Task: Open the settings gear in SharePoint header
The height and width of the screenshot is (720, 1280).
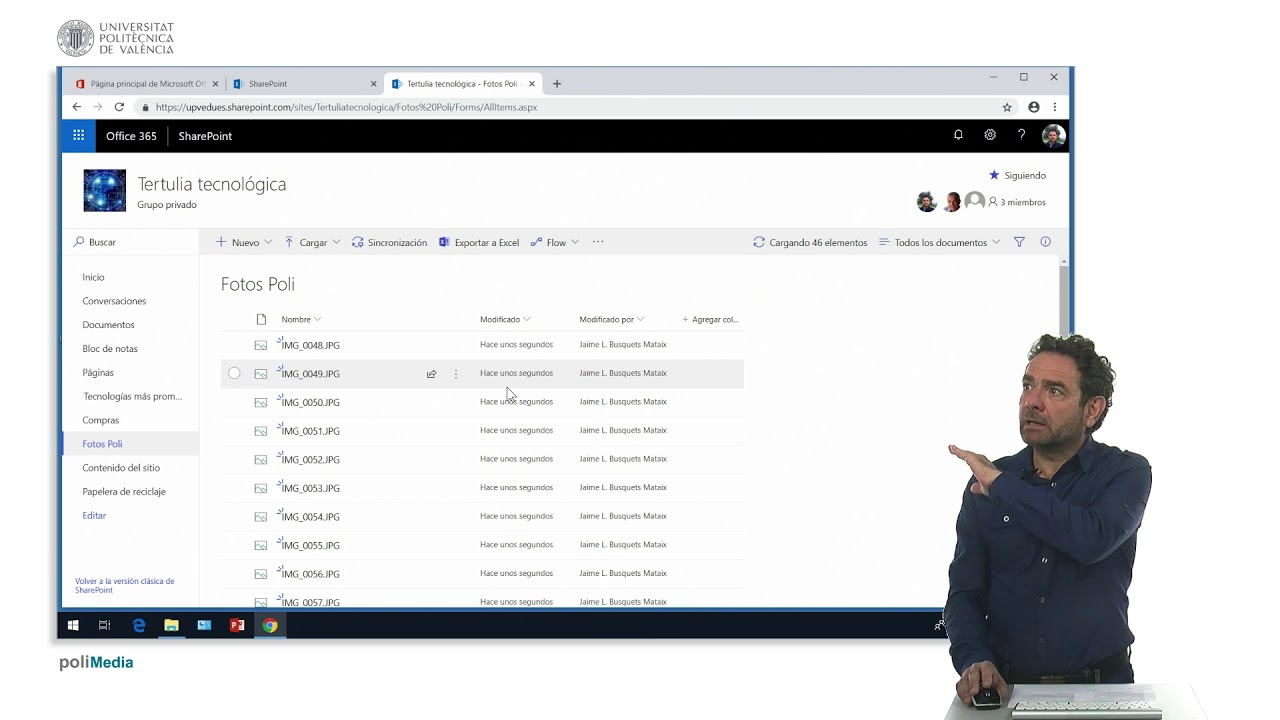Action: pyautogui.click(x=990, y=135)
